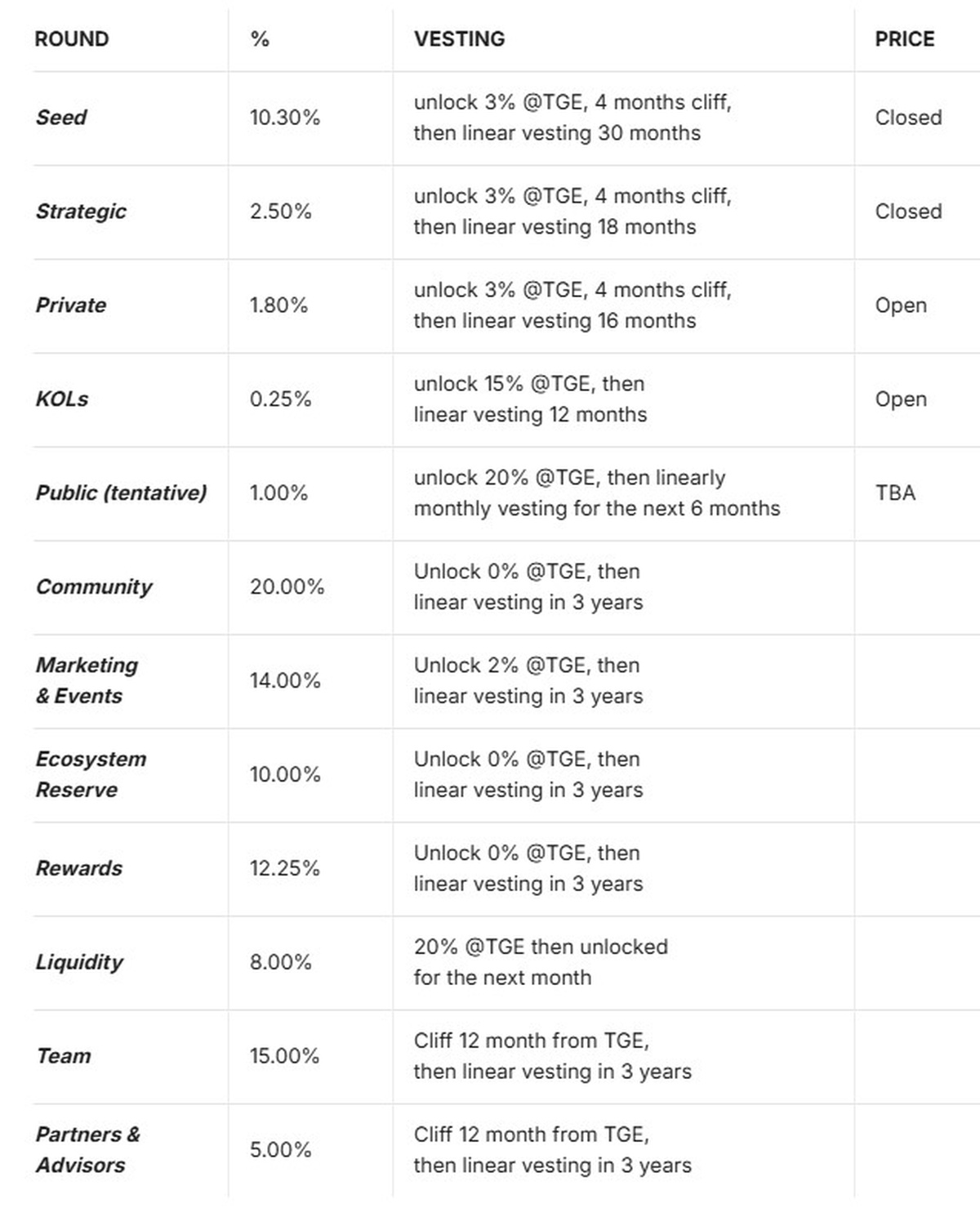Screen dimensions: 980x1217
Task: Click the VESTING column header
Action: [x=459, y=39]
